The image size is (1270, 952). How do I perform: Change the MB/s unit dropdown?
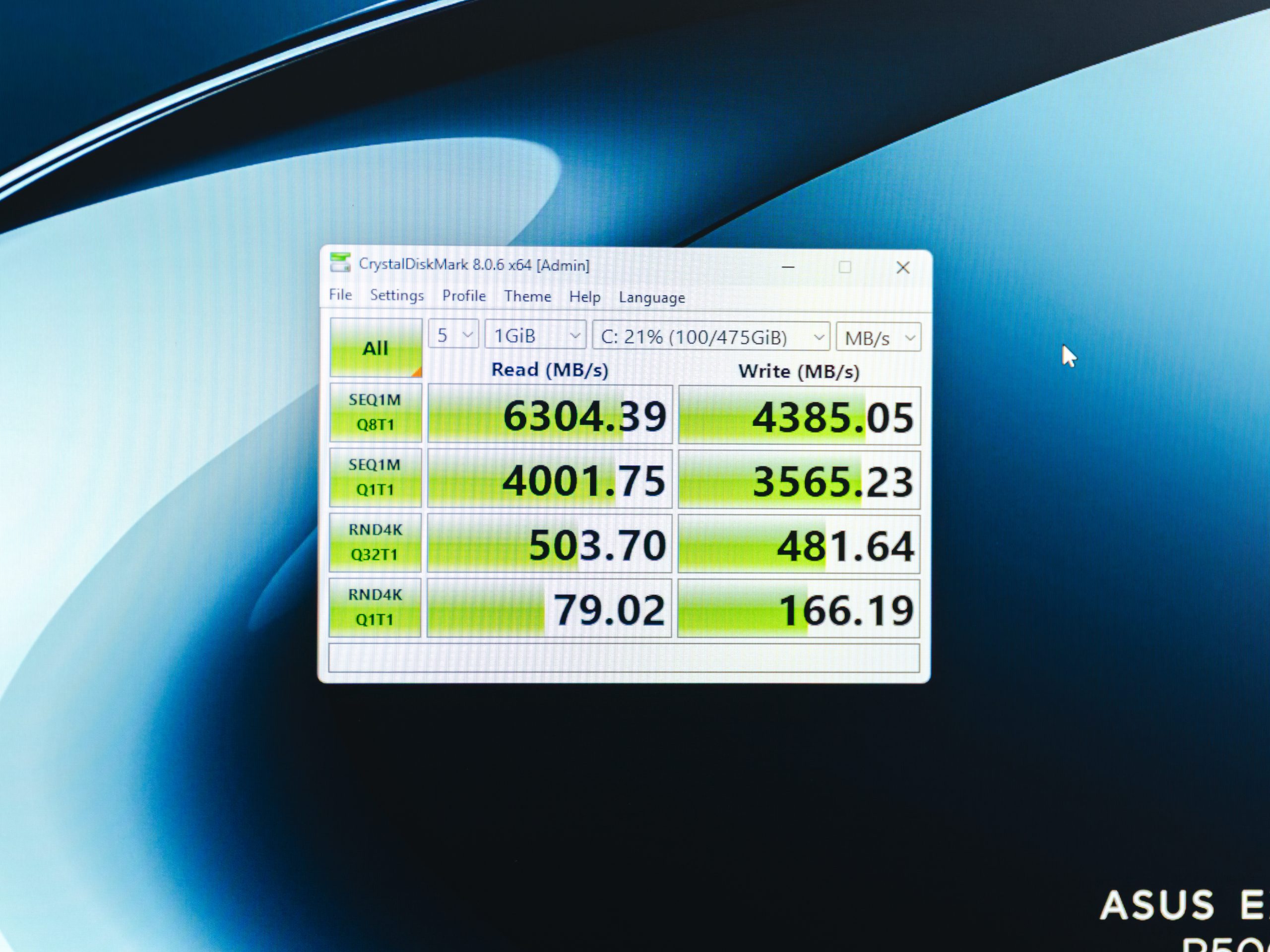pyautogui.click(x=878, y=338)
